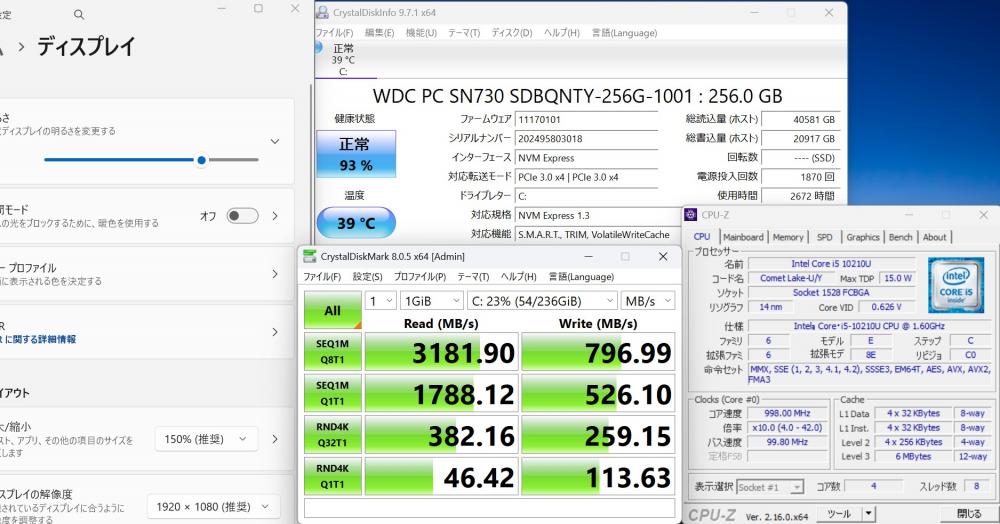Click the 40581 GB total host reads value
Screen dimensions: 1000x524
[800, 119]
